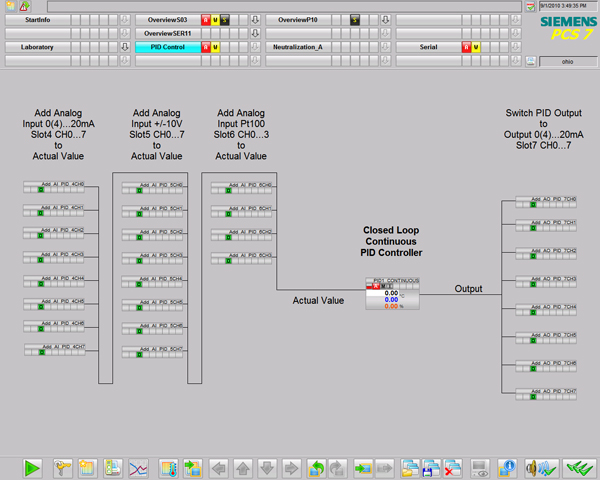Image resolution: width=600 pixels, height=480 pixels.
Task: Click the green play arrow toolbar icon
Action: [32, 466]
